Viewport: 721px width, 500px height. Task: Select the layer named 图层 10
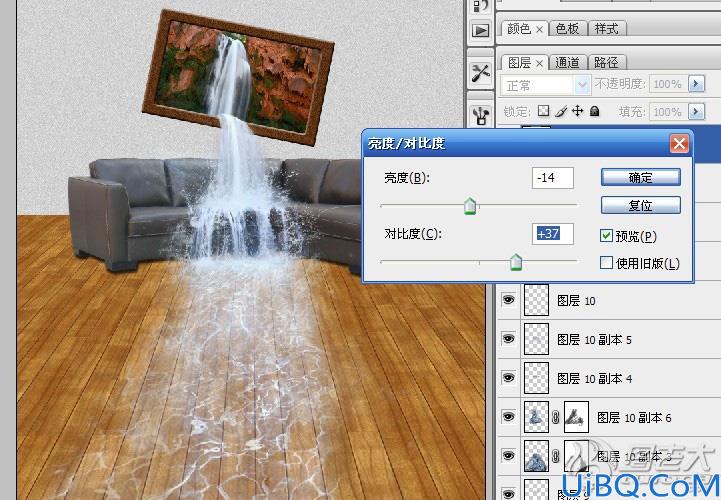[x=576, y=301]
